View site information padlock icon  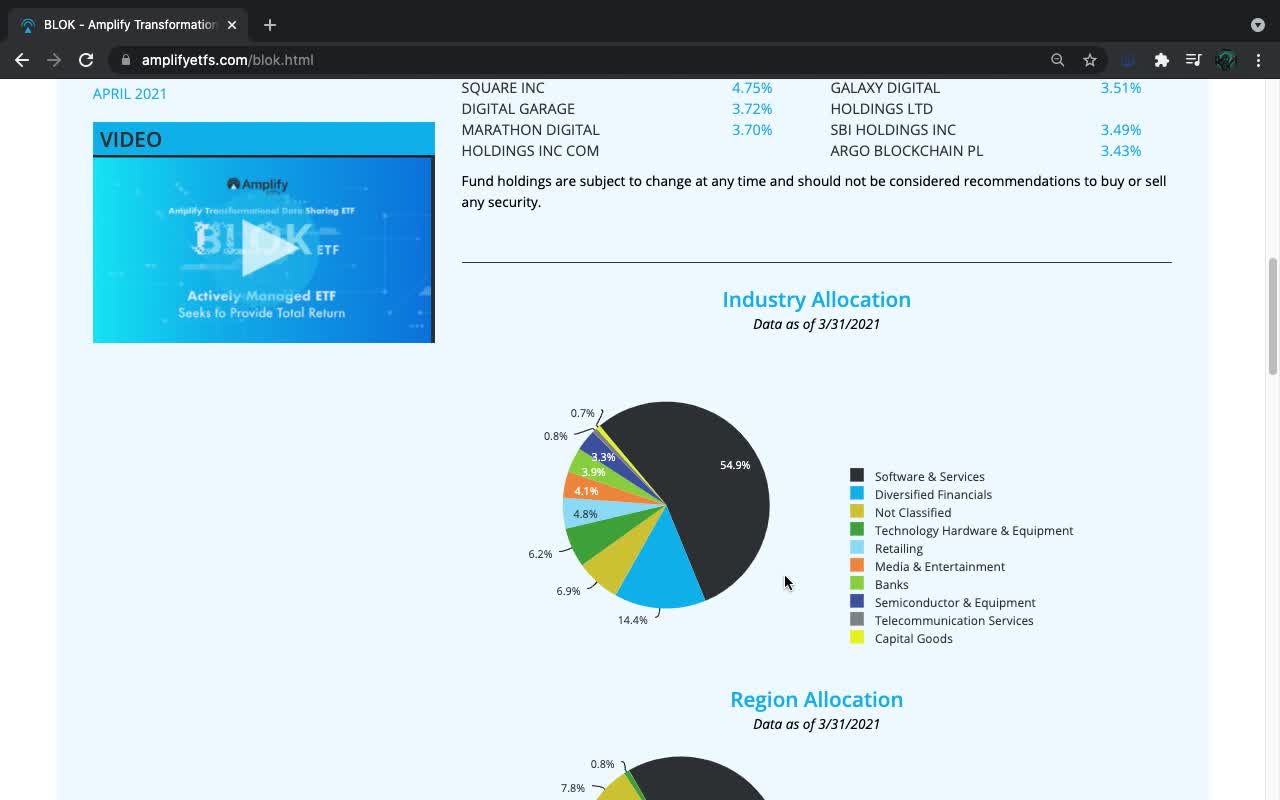click(126, 60)
